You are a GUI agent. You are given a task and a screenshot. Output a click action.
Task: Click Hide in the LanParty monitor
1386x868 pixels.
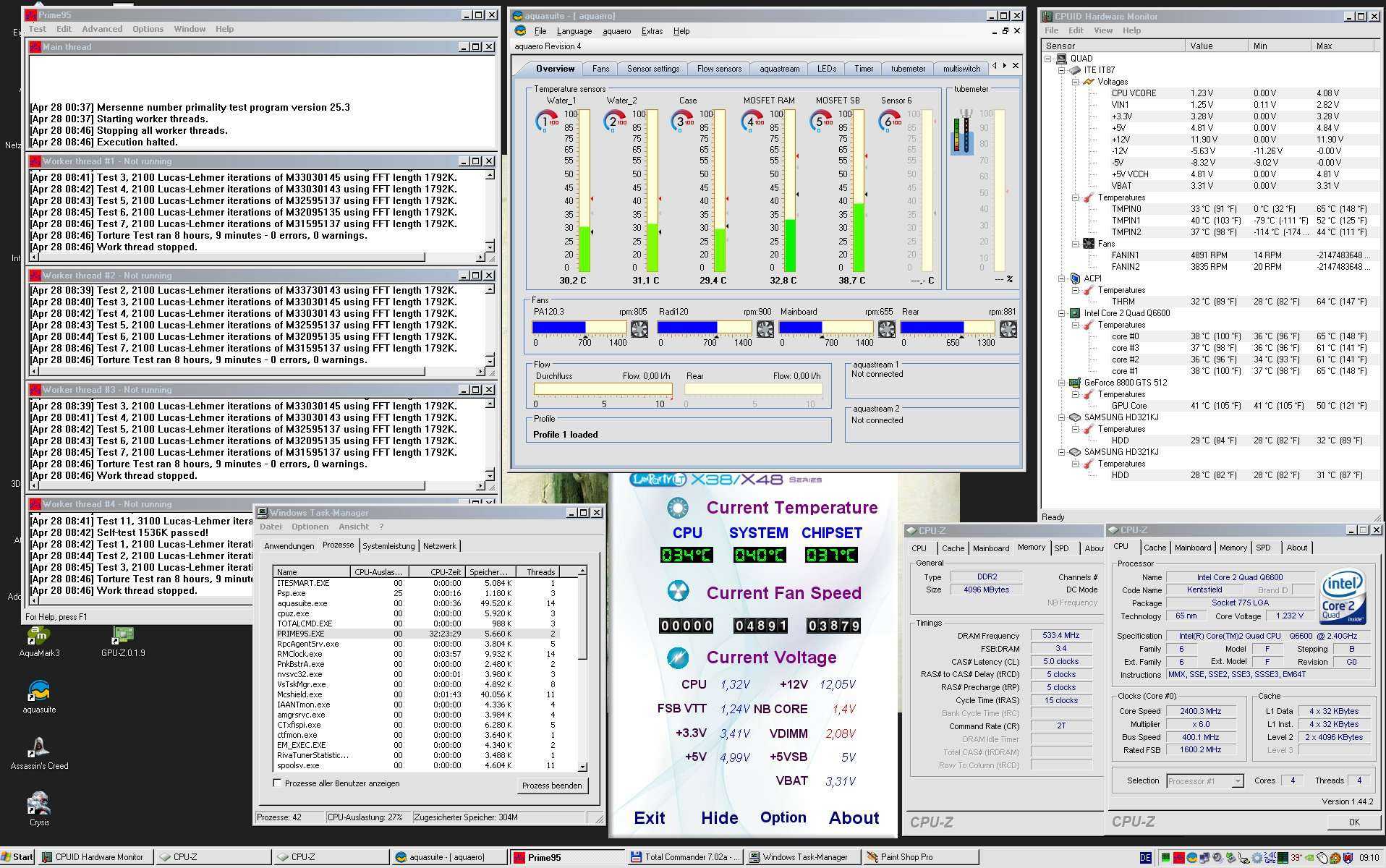click(x=719, y=818)
